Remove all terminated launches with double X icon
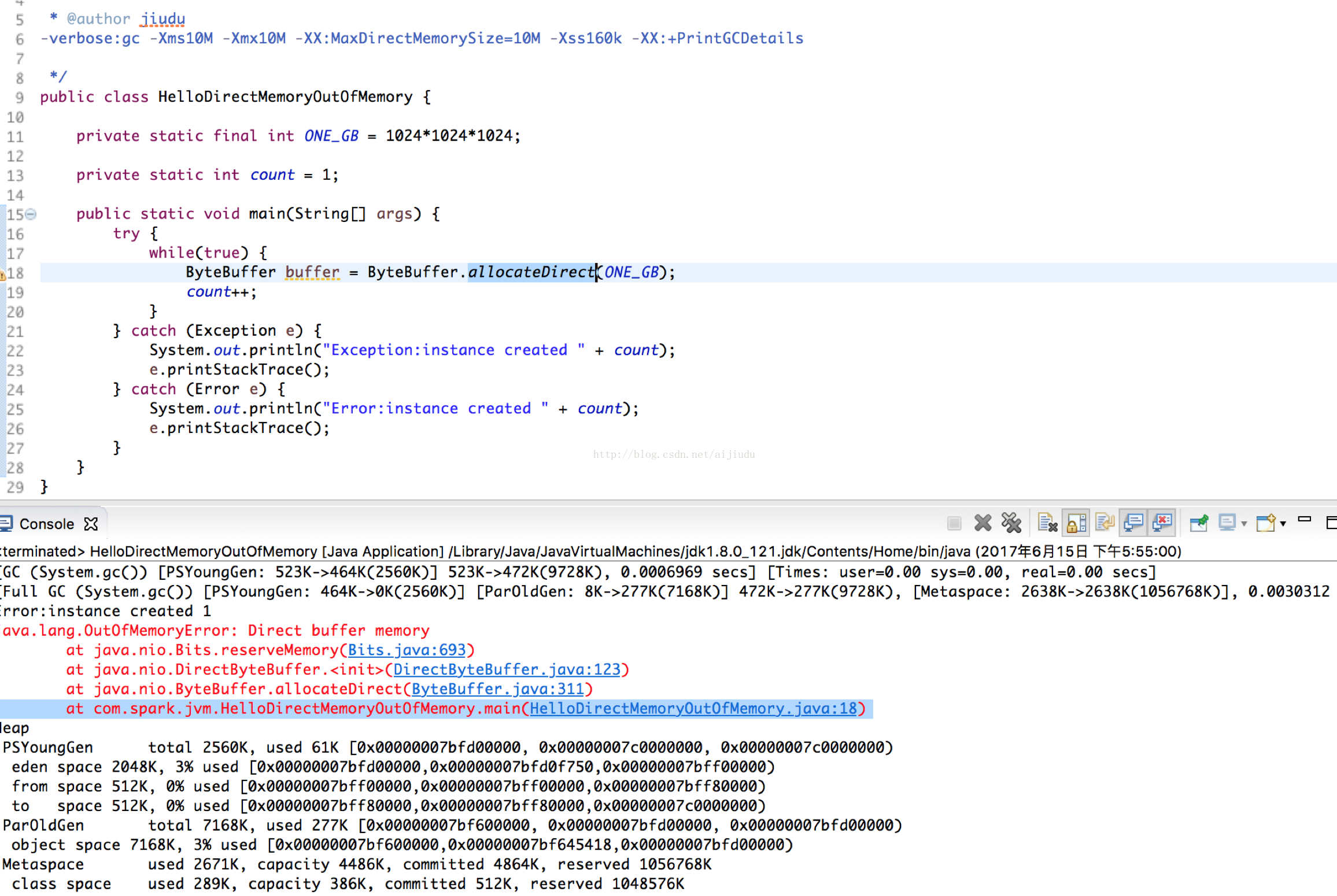 [1011, 523]
